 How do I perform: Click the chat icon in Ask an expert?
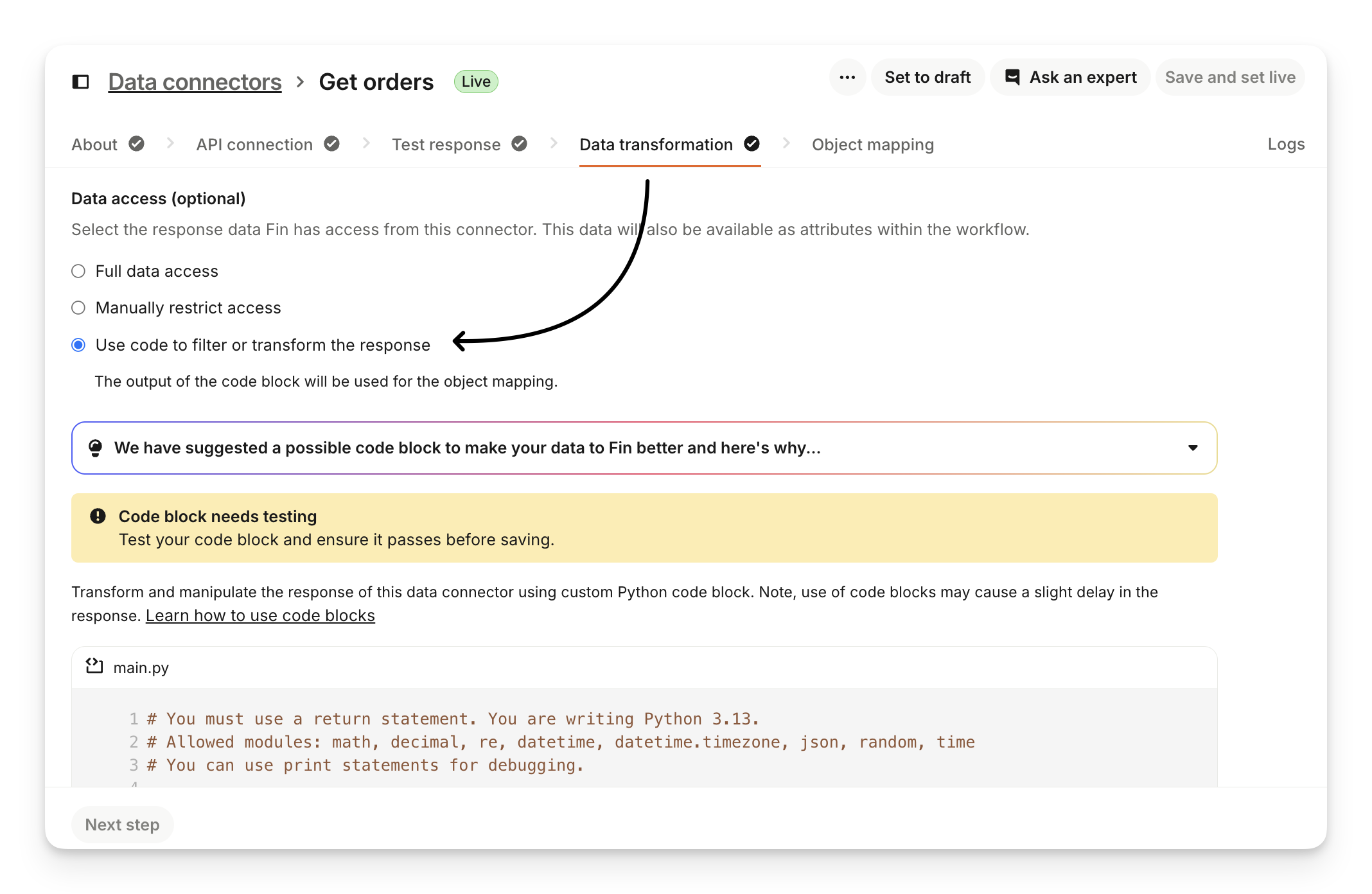(1012, 77)
